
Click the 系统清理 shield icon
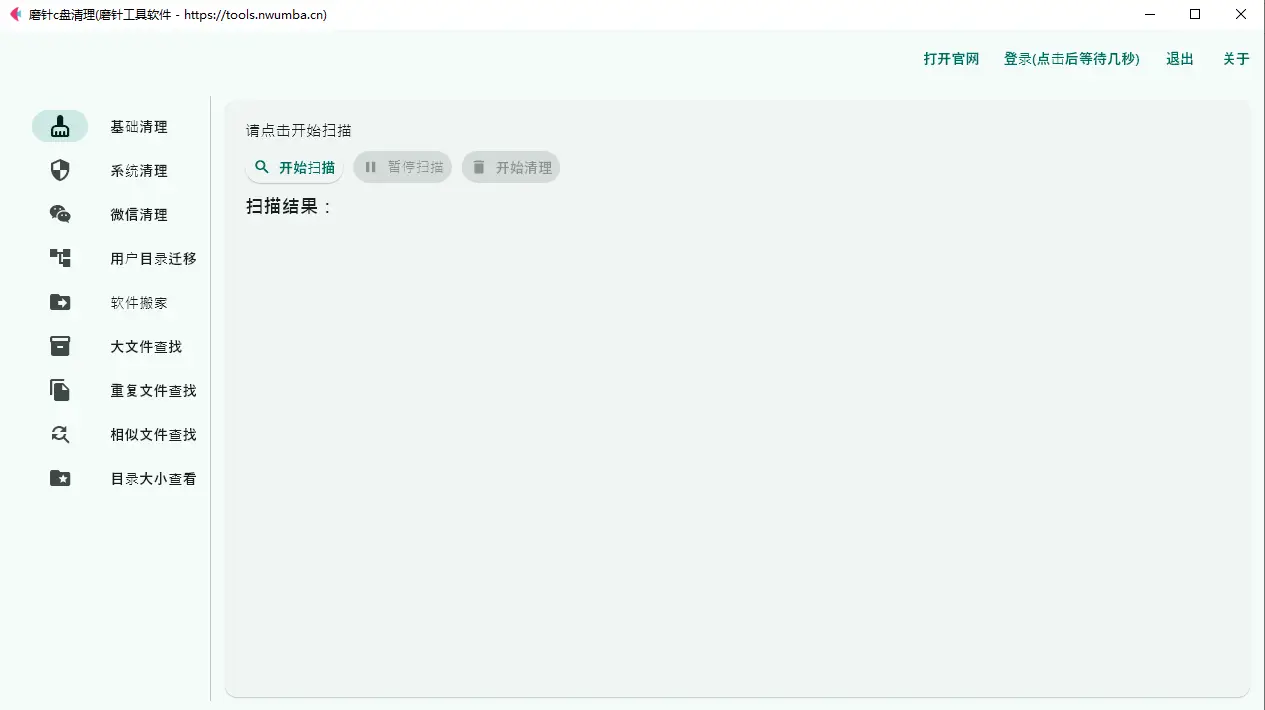click(x=59, y=170)
